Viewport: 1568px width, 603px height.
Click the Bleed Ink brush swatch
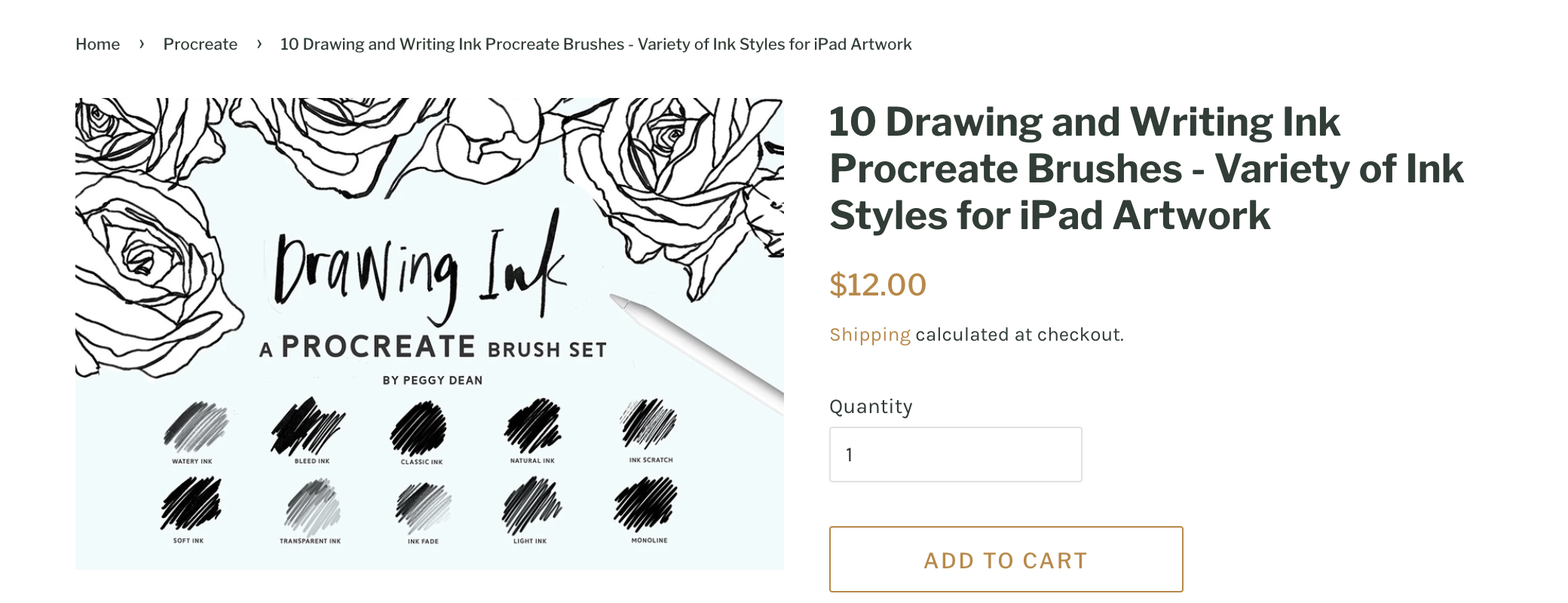click(308, 426)
